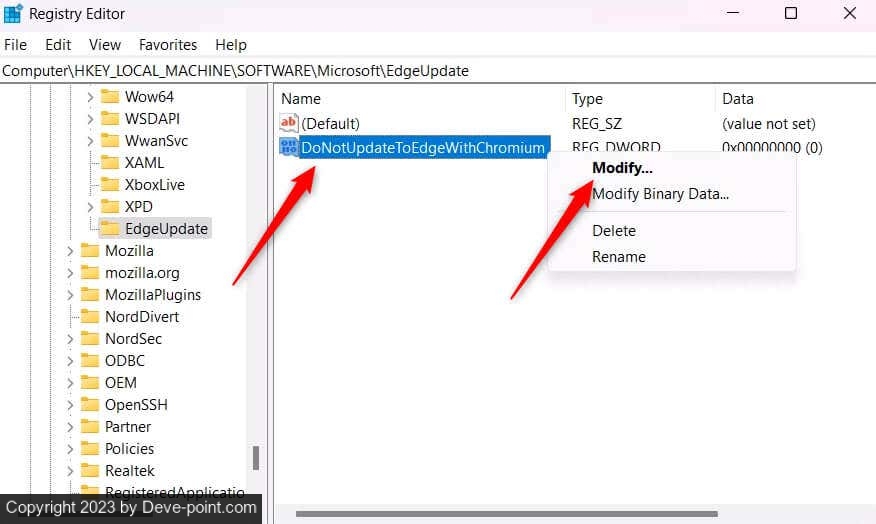Select the Mozilla folder icon

point(90,251)
